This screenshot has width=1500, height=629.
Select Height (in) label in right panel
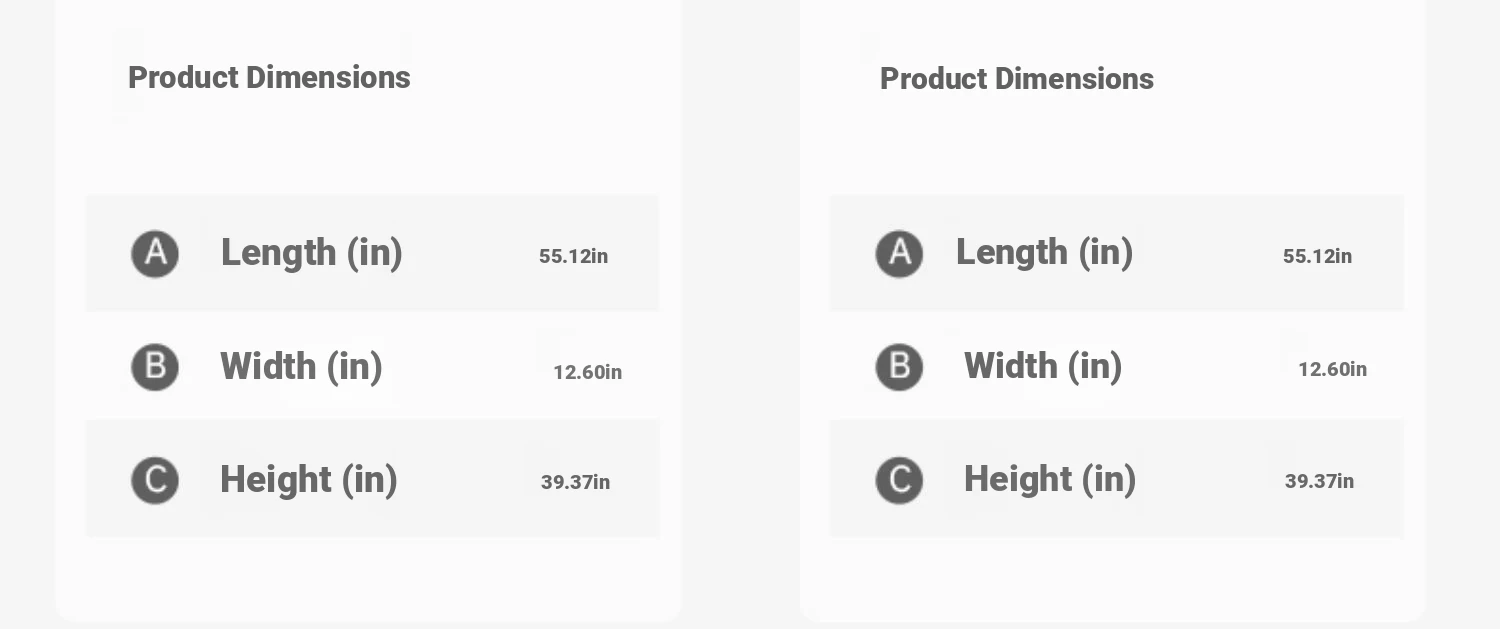1050,479
